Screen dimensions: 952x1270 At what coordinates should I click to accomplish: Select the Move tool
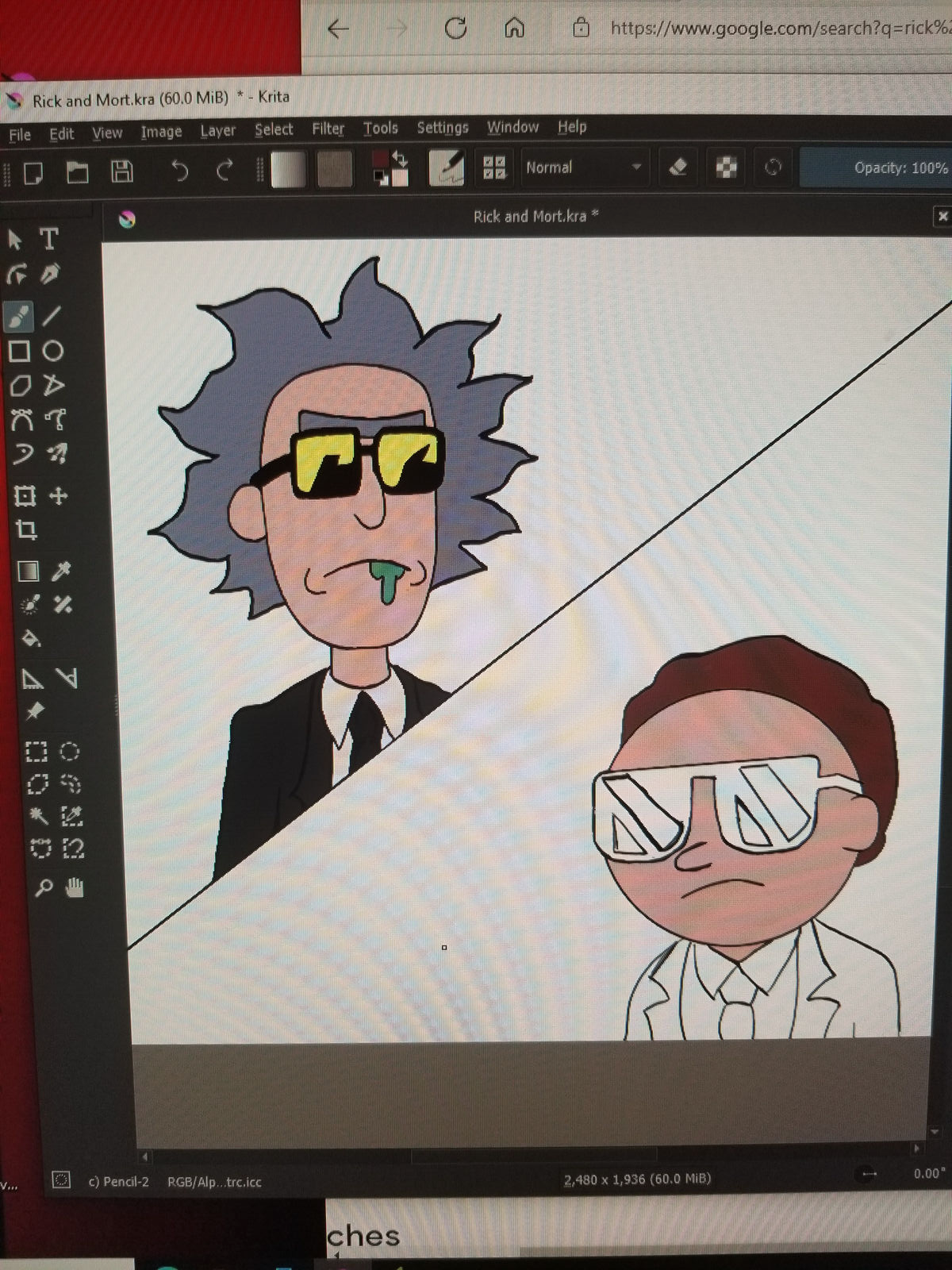coord(58,496)
